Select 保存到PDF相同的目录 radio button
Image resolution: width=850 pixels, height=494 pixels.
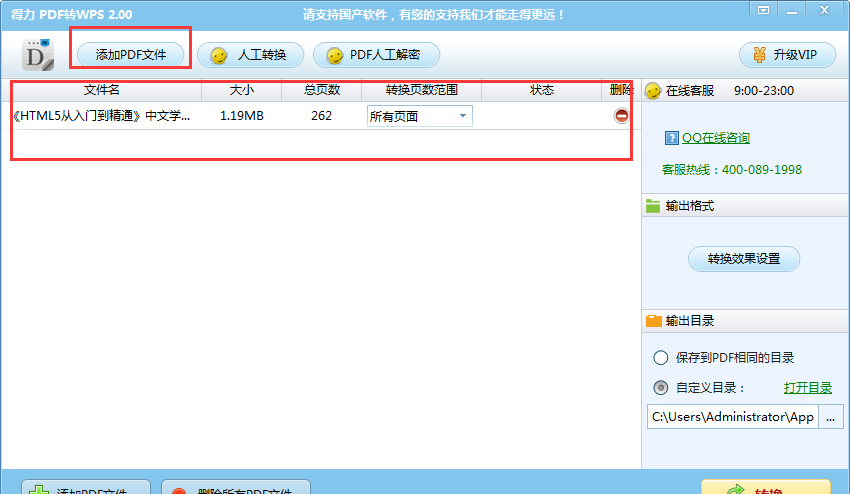[660, 358]
